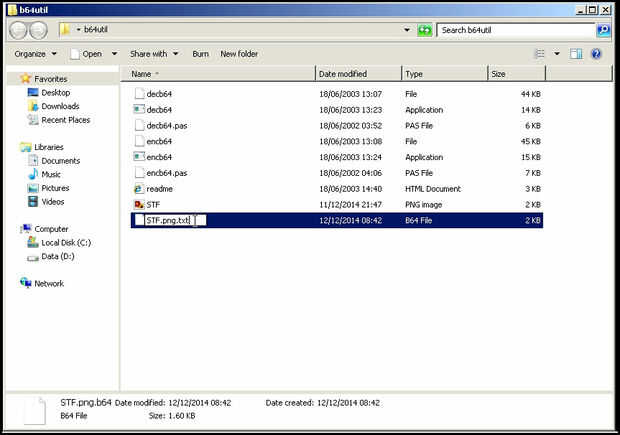Screen dimensions: 620x435
Task: Click the file preview icon in details pane
Action: (x=35, y=410)
